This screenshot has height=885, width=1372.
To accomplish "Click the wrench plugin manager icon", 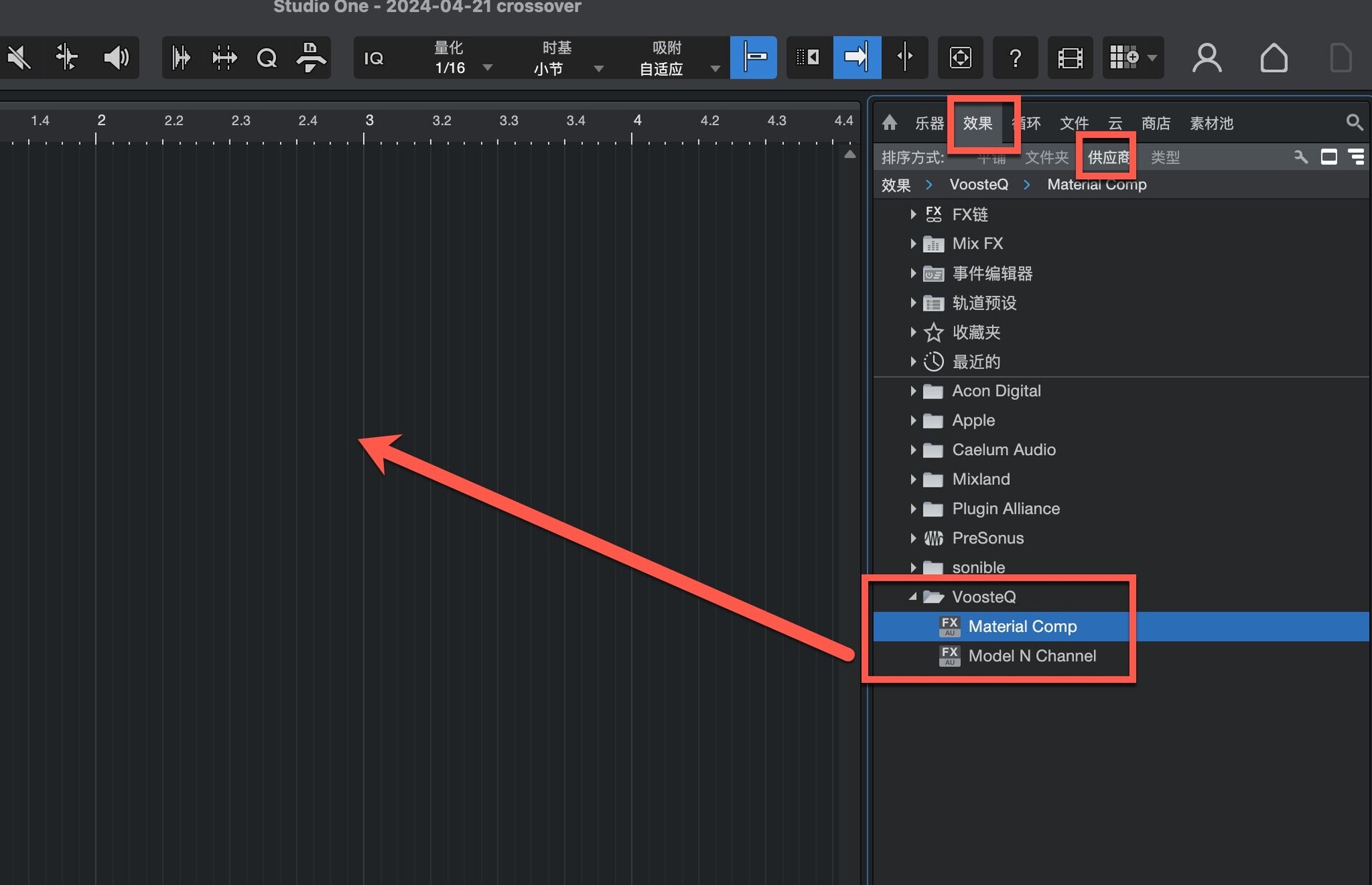I will pos(1301,156).
